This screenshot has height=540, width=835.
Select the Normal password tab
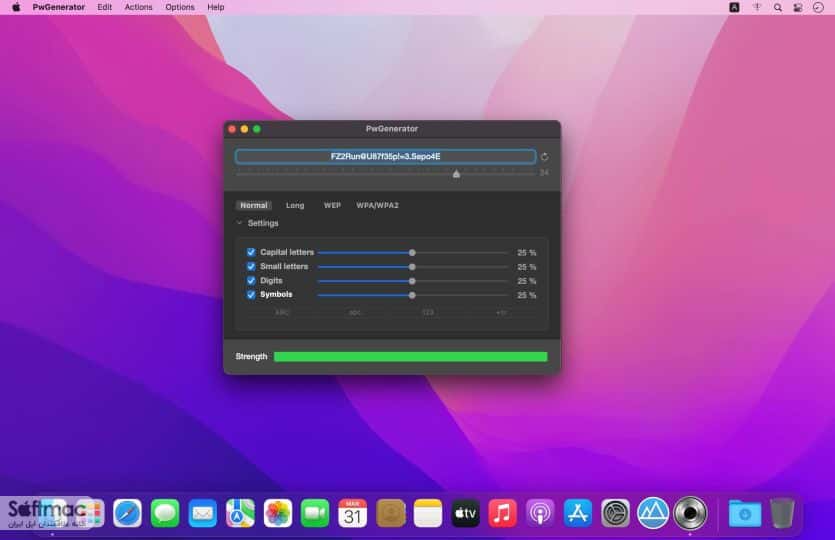[x=254, y=205]
